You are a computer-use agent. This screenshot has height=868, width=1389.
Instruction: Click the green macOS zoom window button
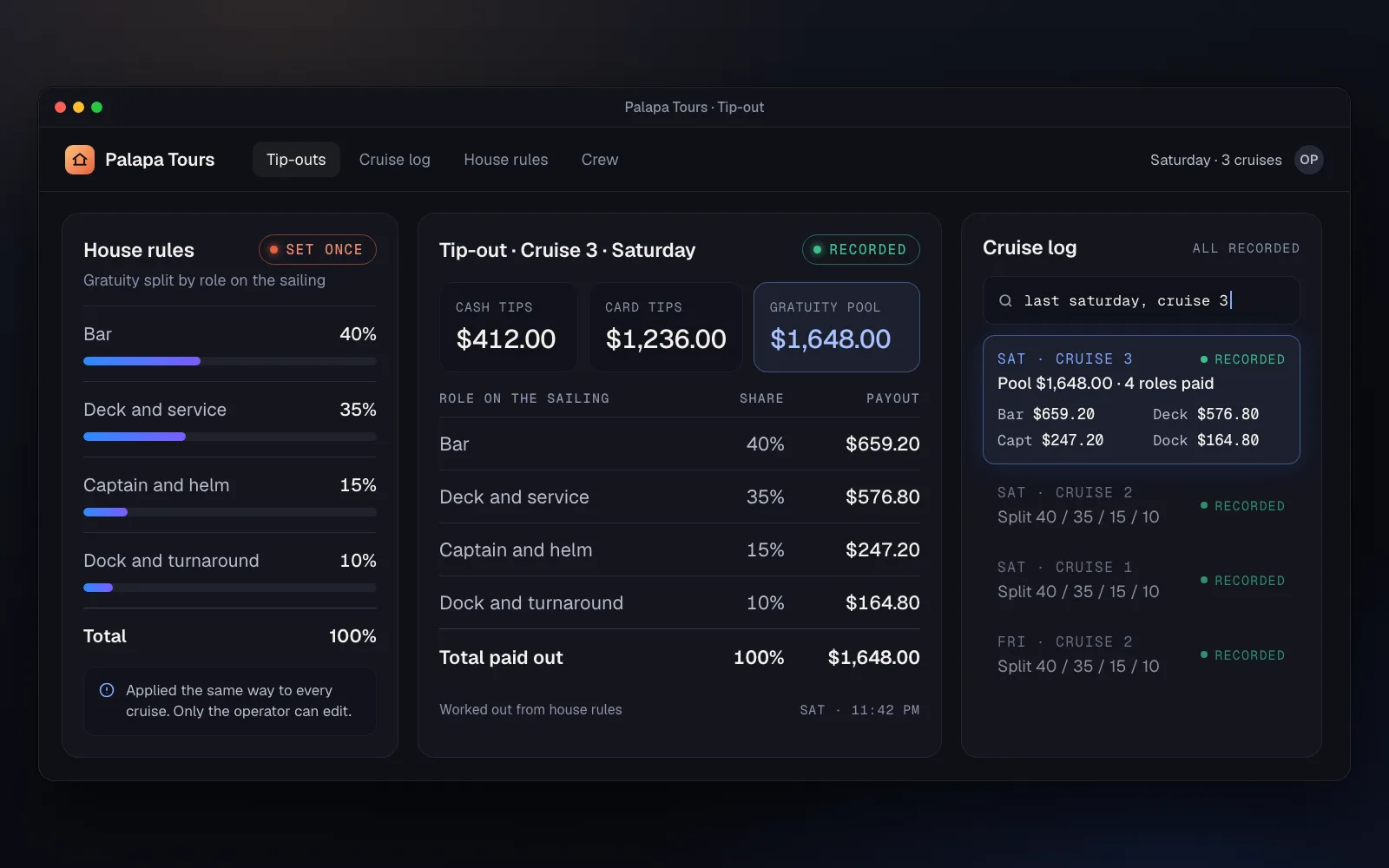coord(96,107)
